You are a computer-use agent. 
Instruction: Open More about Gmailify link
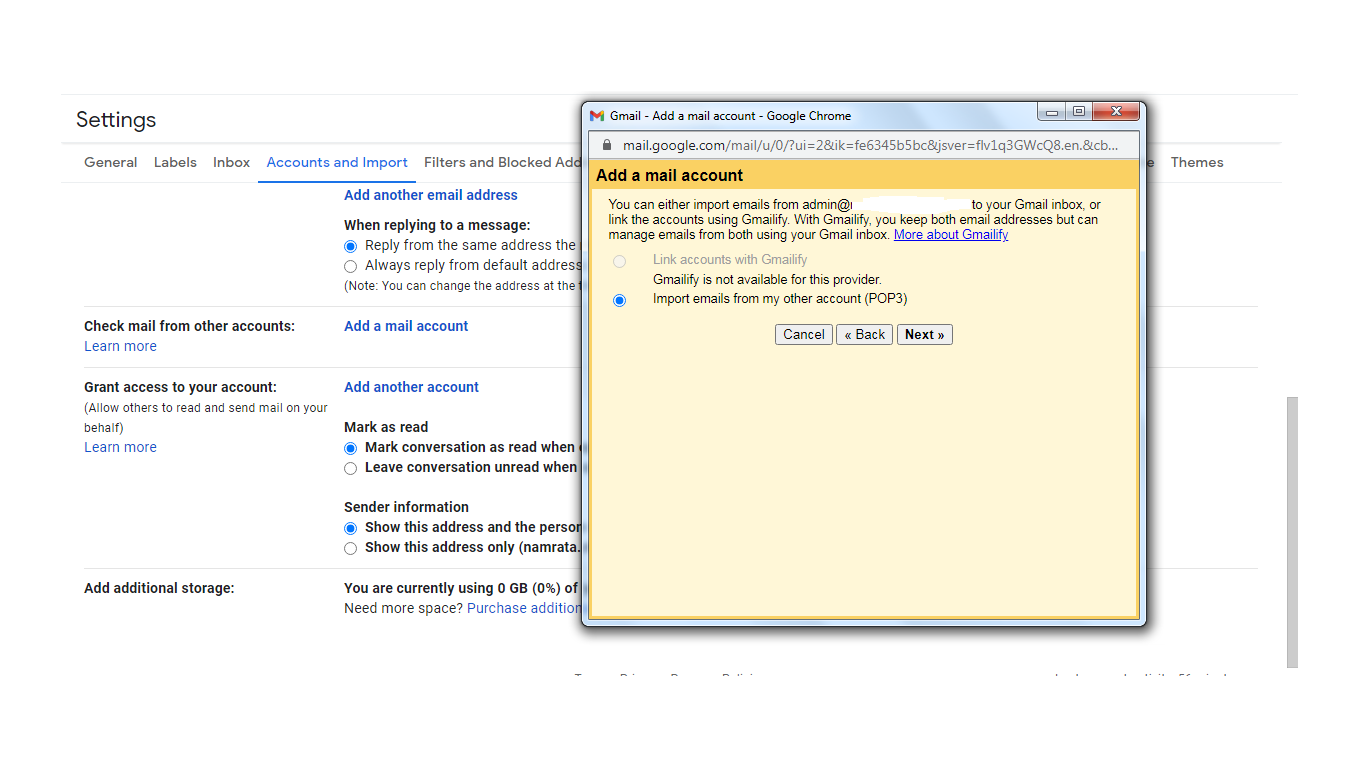tap(950, 235)
